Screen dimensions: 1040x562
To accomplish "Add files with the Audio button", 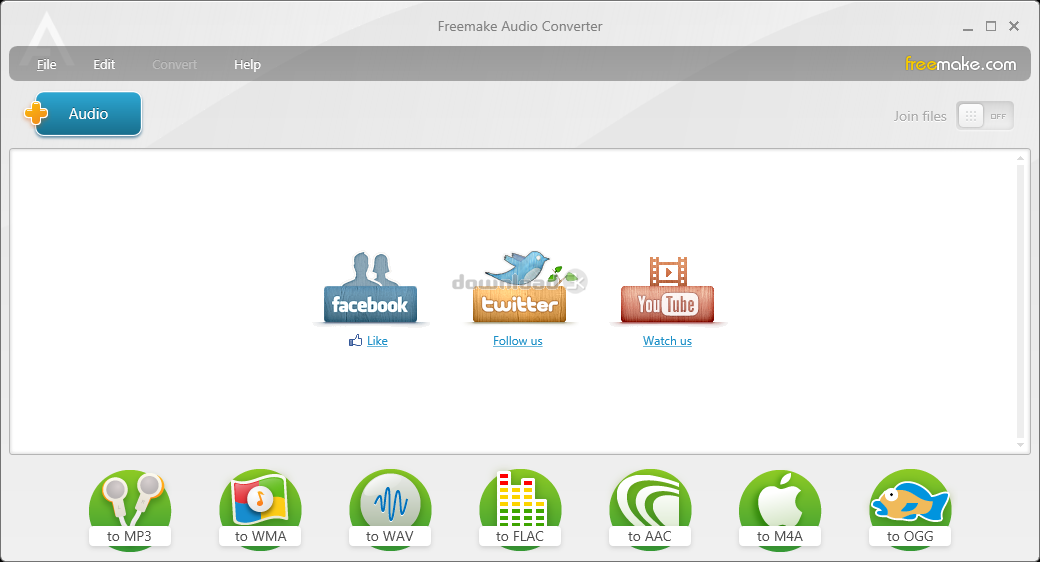I will click(83, 113).
